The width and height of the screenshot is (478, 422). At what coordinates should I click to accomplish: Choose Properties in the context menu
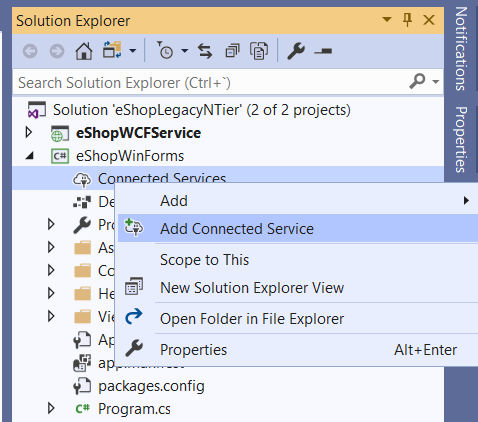click(x=298, y=350)
